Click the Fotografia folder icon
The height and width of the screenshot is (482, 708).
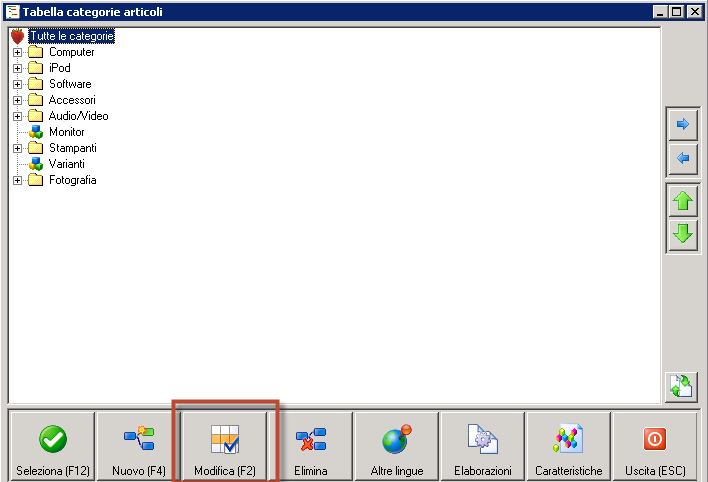coord(35,180)
